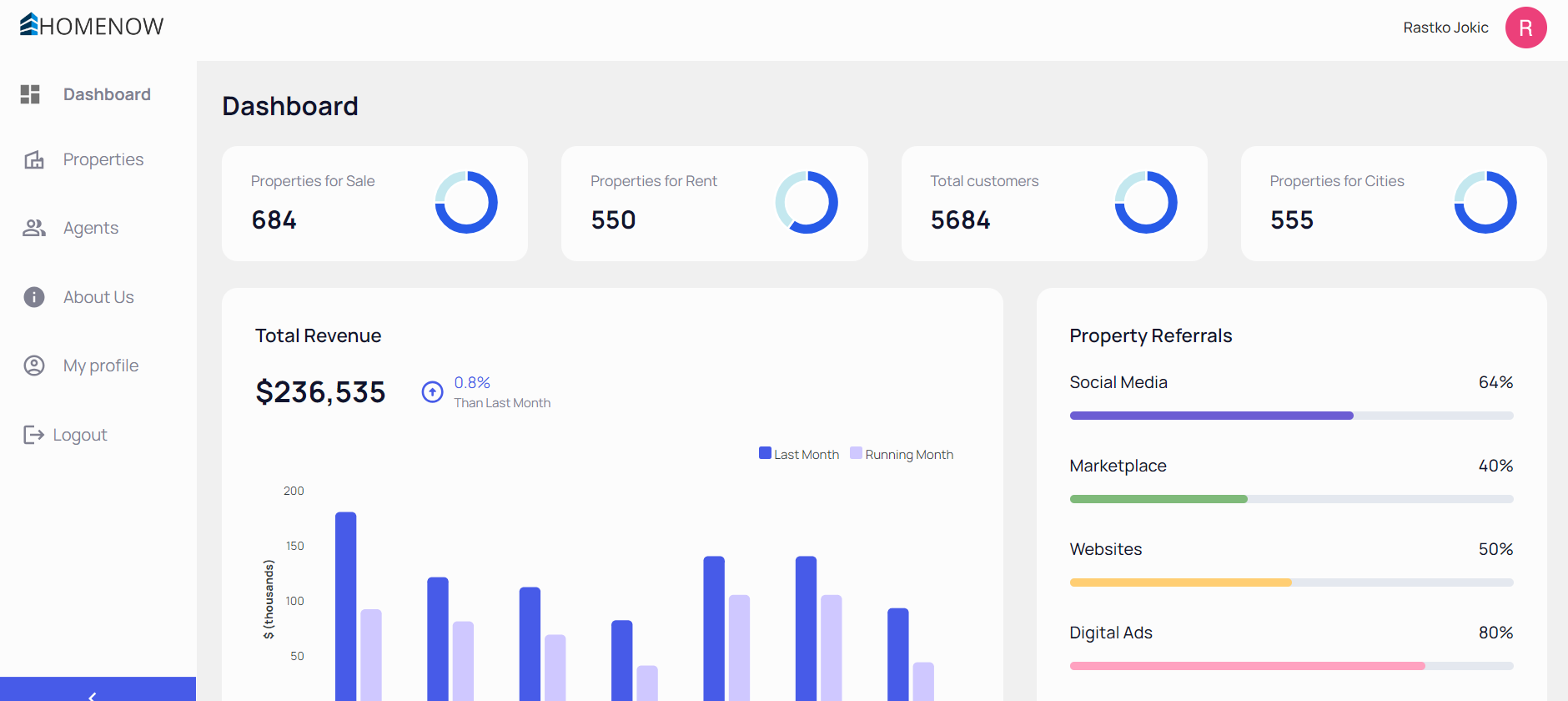Click the HOMENOW house logo icon
The height and width of the screenshot is (701, 1568).
29,25
